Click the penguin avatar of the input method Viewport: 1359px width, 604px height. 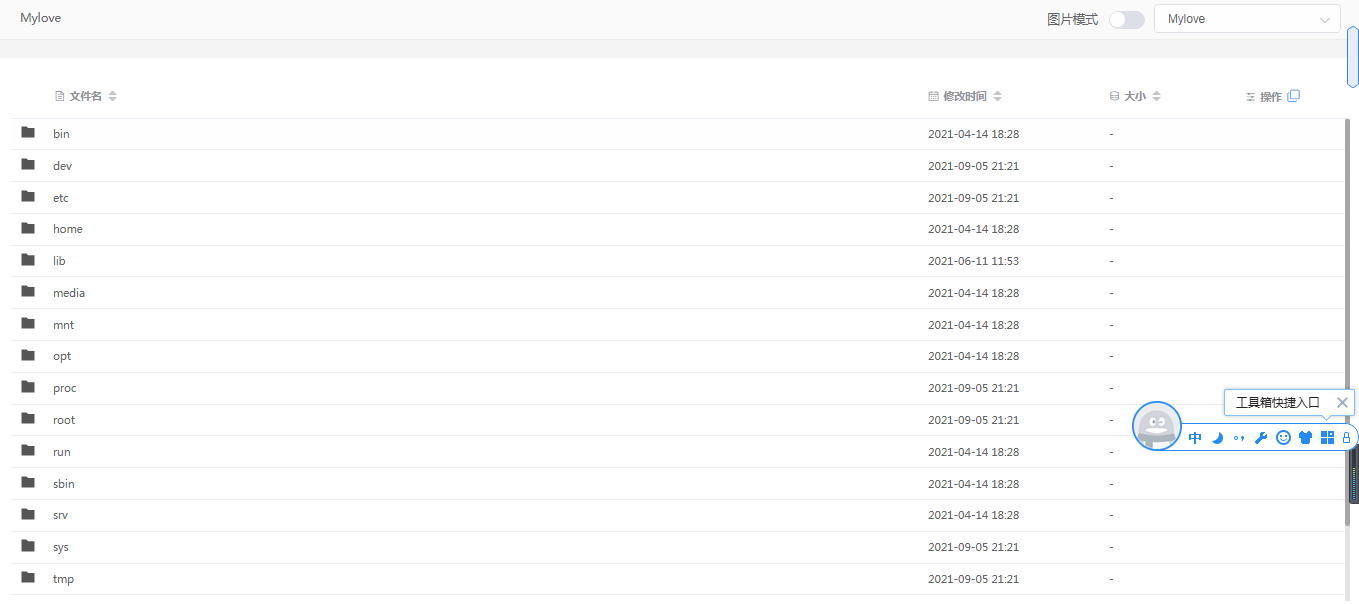(x=1157, y=426)
